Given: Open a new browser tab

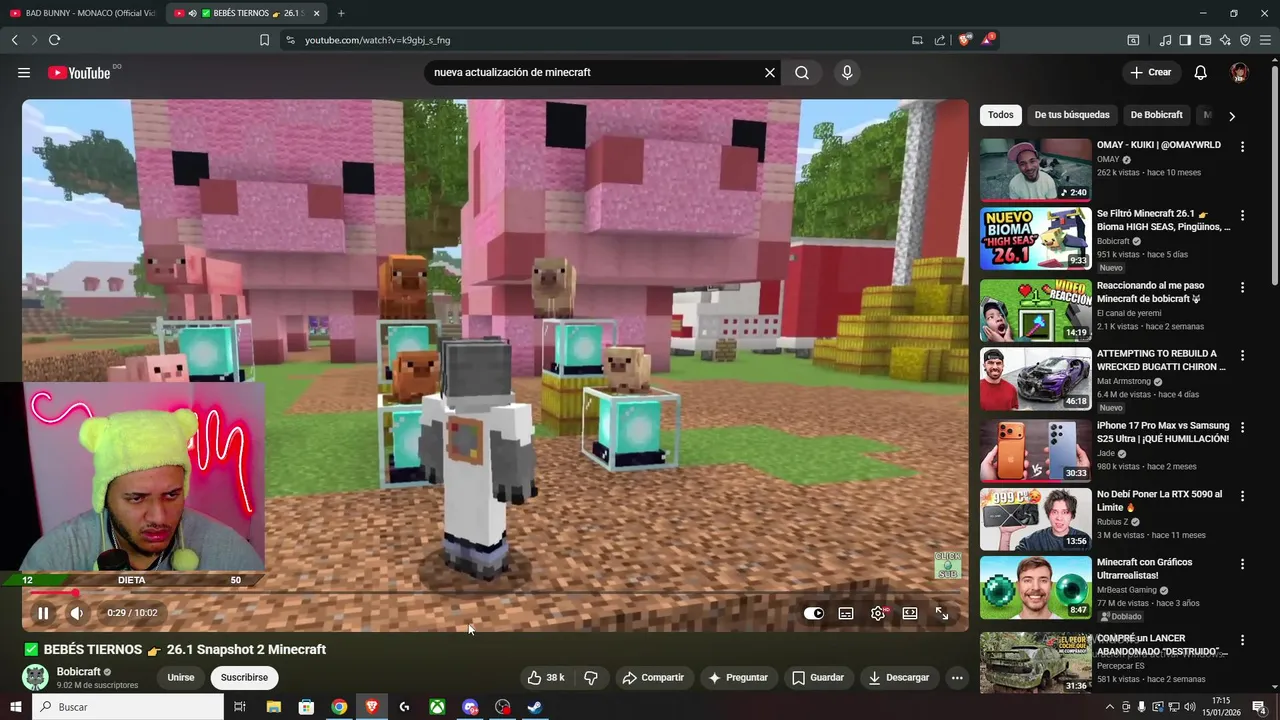Looking at the screenshot, I should [x=341, y=13].
